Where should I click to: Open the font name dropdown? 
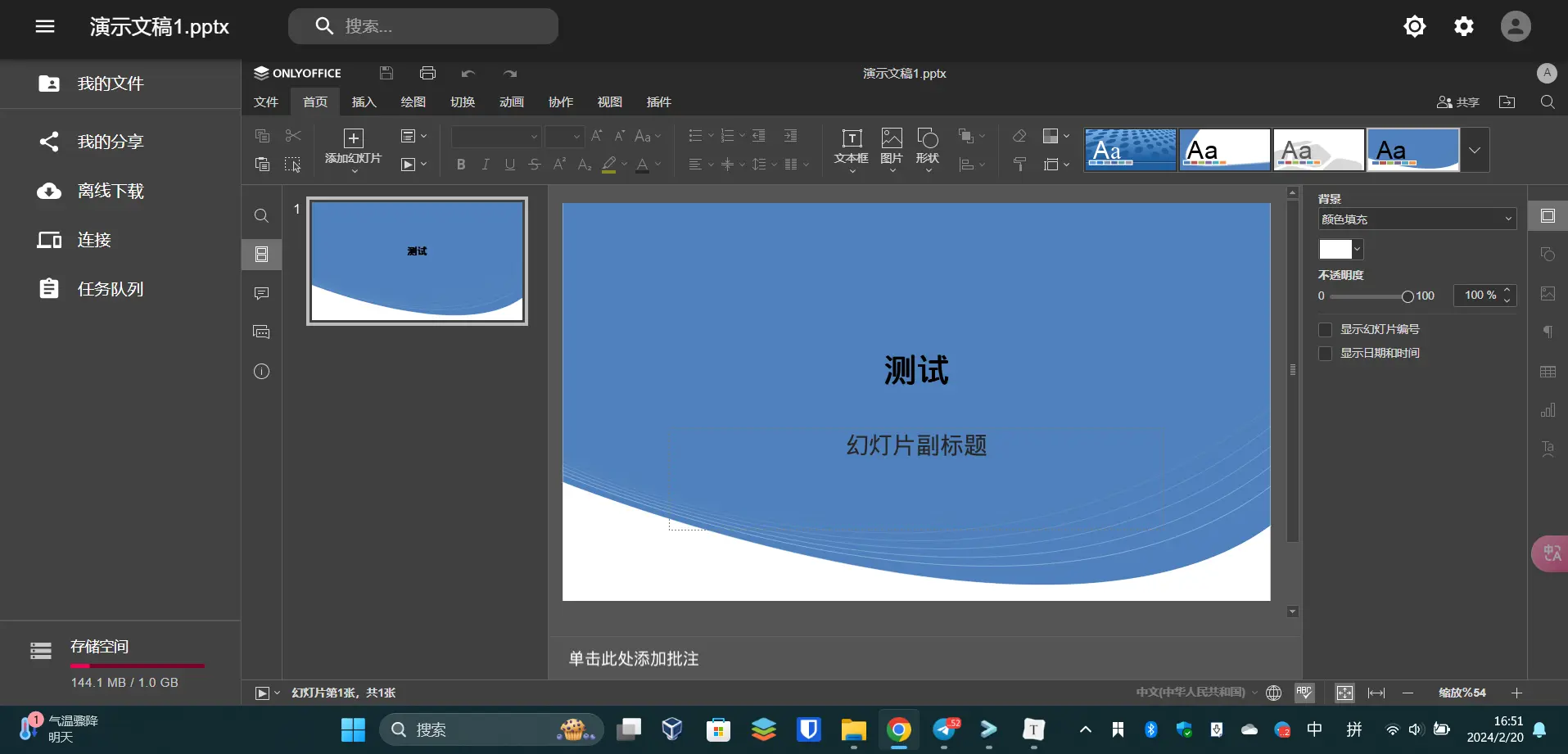click(495, 136)
